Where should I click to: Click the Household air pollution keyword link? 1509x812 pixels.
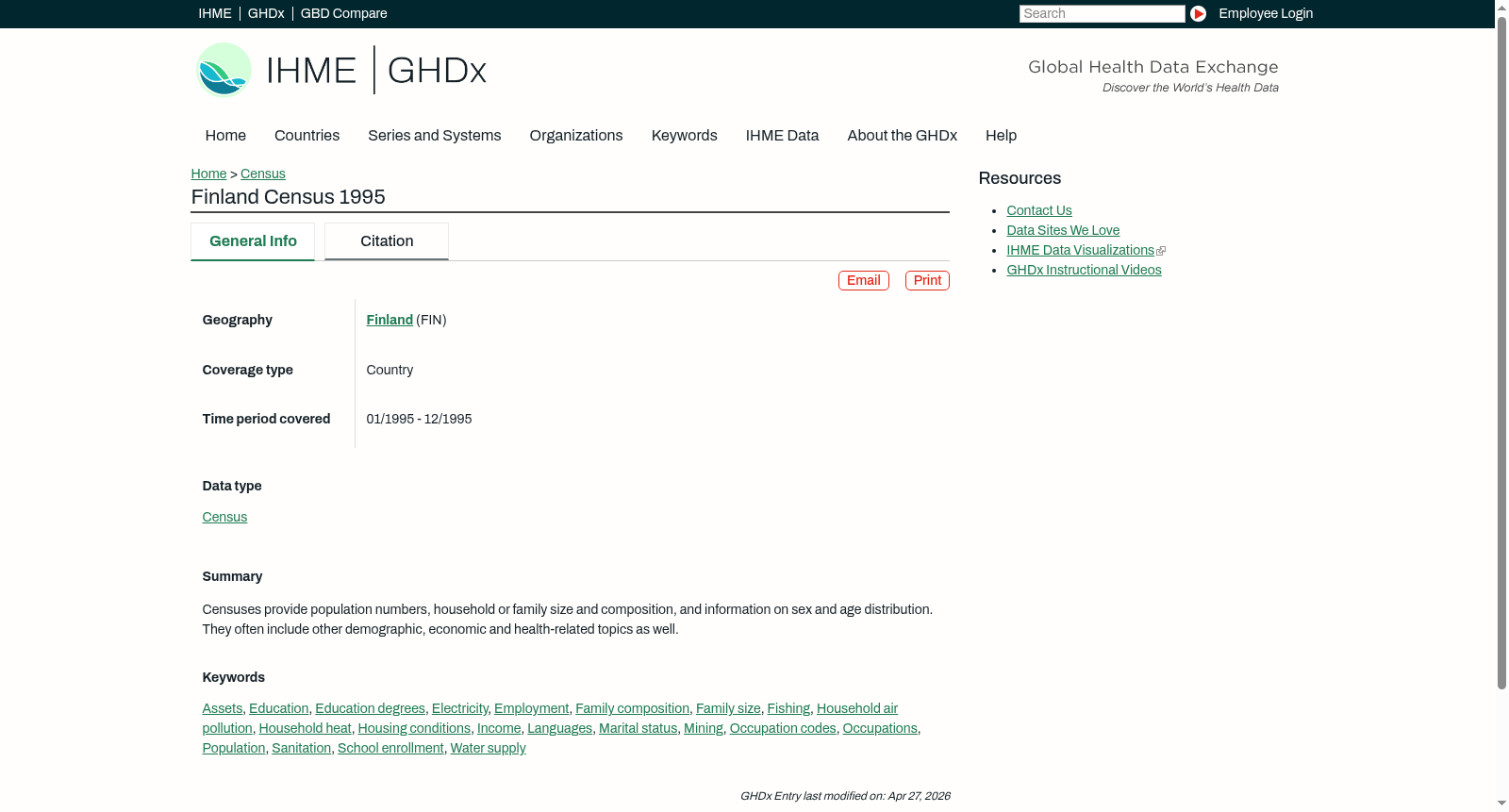pyautogui.click(x=857, y=709)
